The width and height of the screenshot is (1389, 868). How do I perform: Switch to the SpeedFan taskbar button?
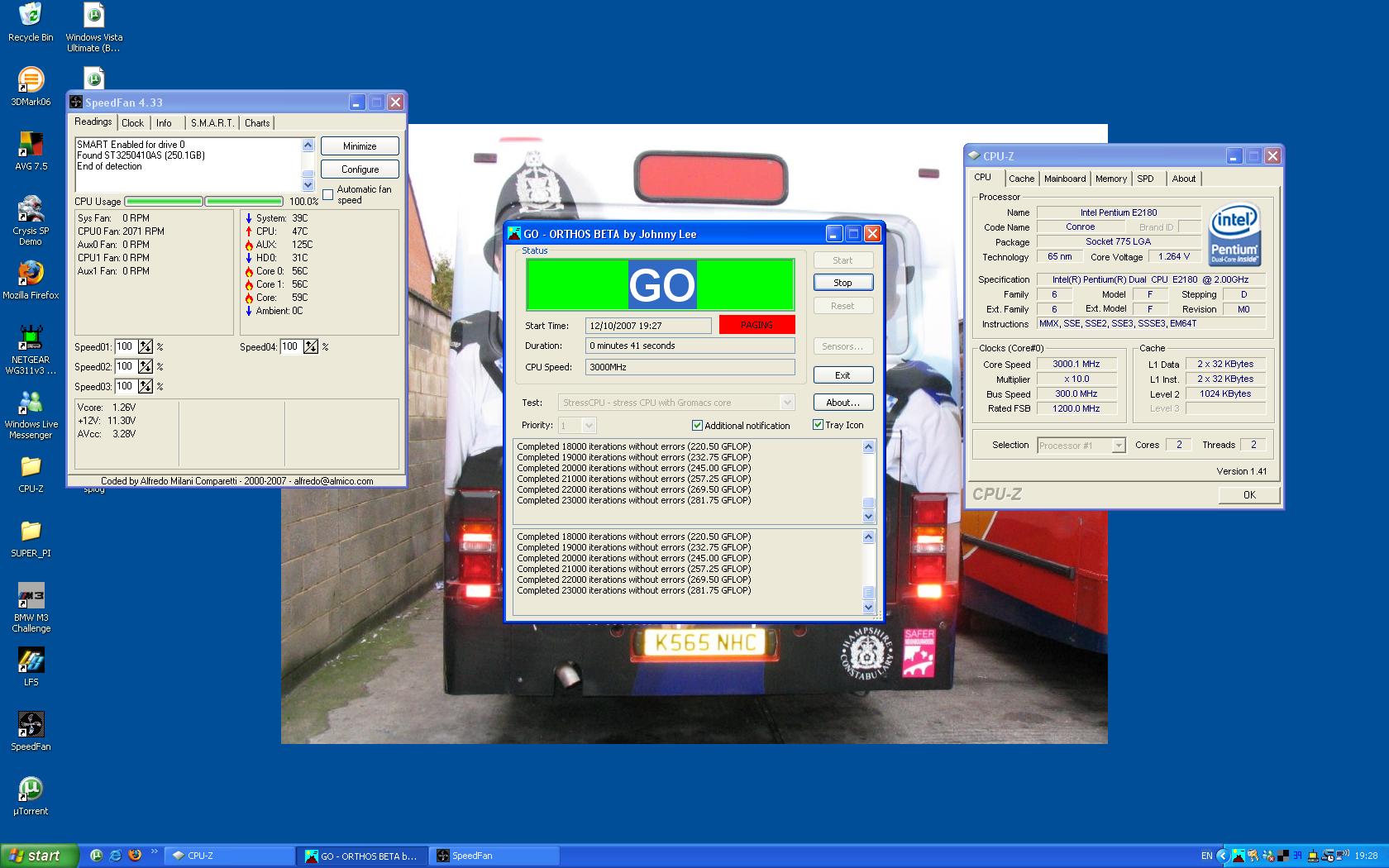(x=493, y=856)
